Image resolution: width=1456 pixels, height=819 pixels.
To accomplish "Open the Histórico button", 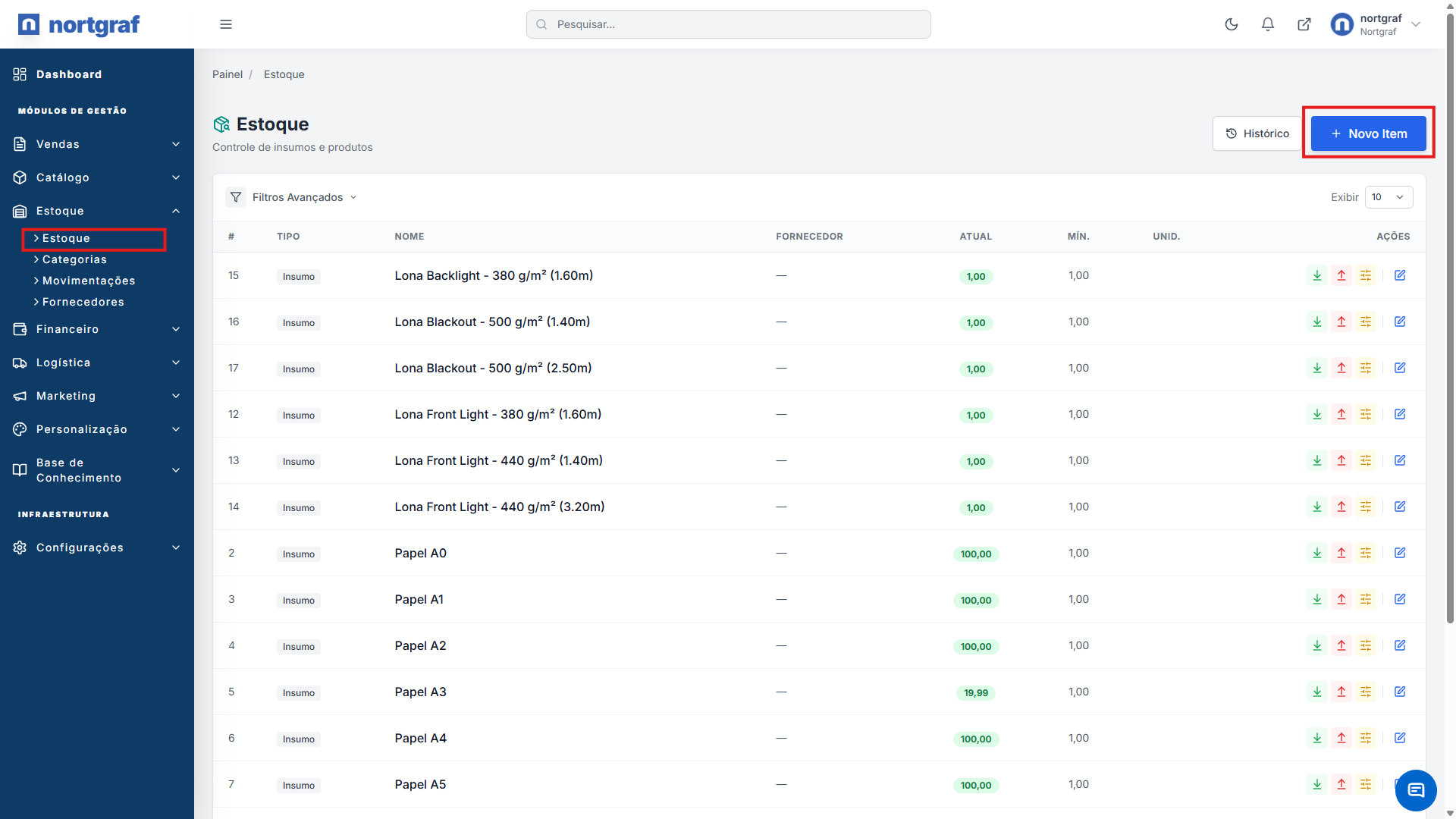I will coord(1257,133).
